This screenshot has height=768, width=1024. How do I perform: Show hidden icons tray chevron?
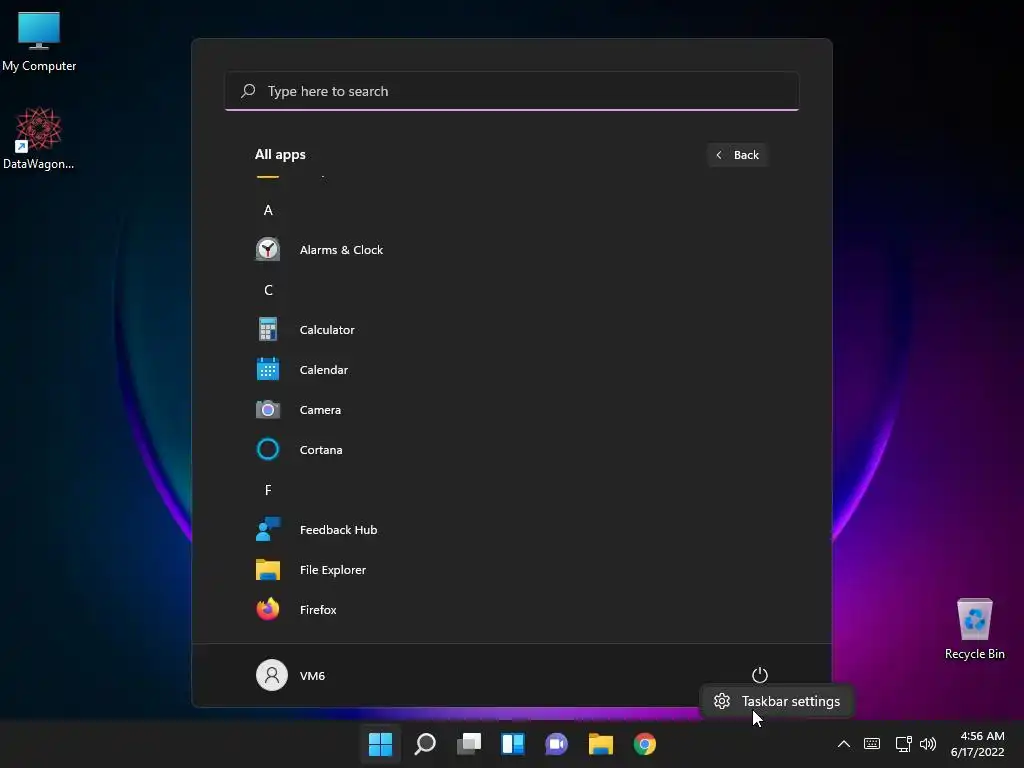pyautogui.click(x=844, y=743)
